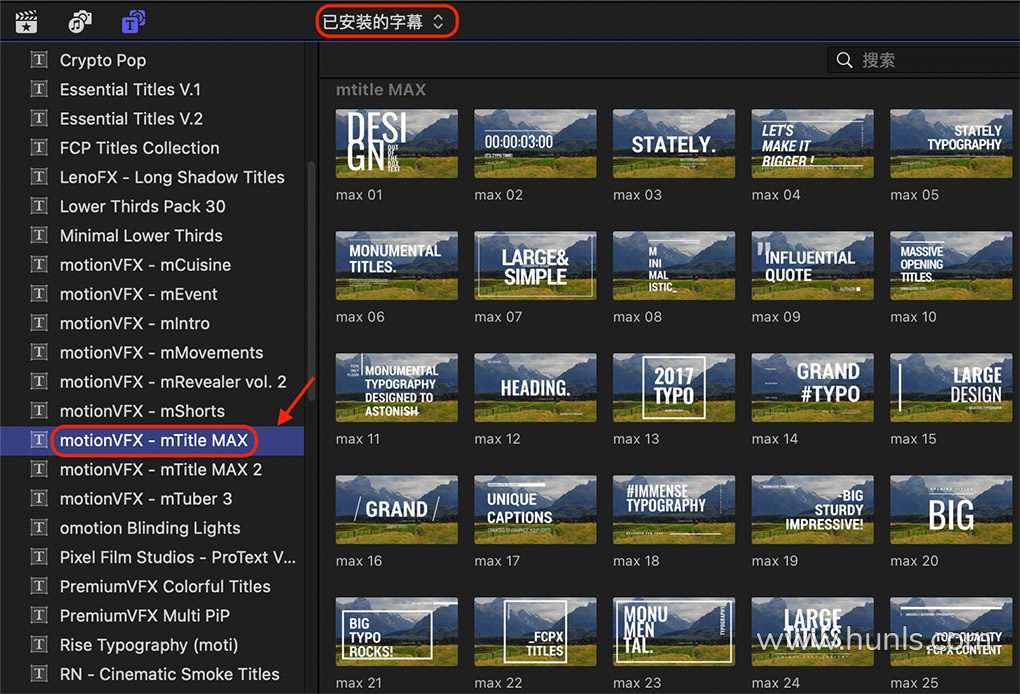1020x694 pixels.
Task: Select the max 04 LET'S MAKE IT BIGGER thumbnail
Action: click(812, 144)
